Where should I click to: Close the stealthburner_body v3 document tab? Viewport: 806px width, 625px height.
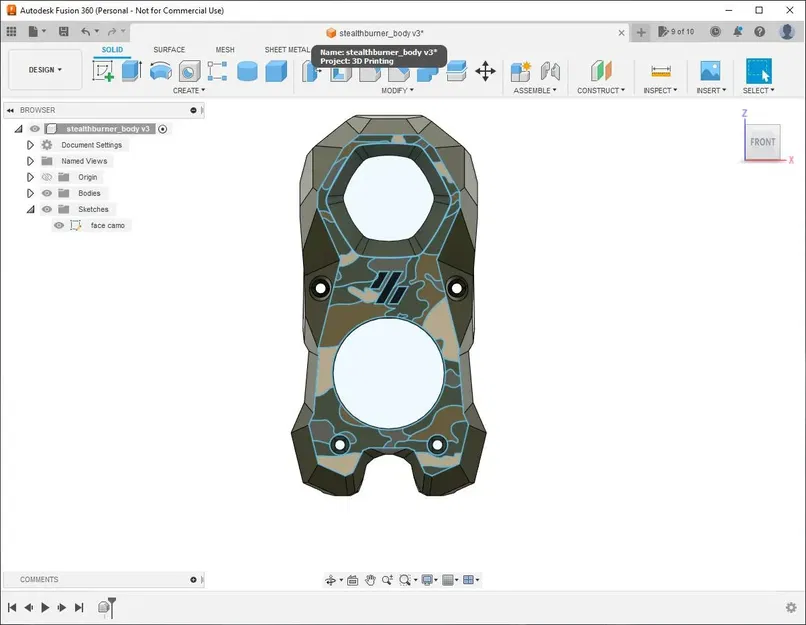(x=621, y=33)
